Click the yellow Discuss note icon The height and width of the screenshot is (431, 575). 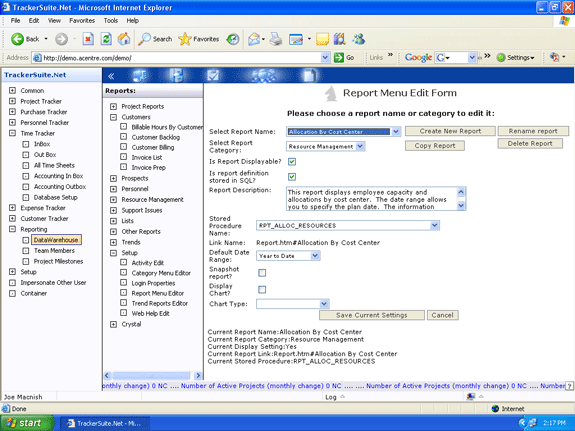(322, 39)
